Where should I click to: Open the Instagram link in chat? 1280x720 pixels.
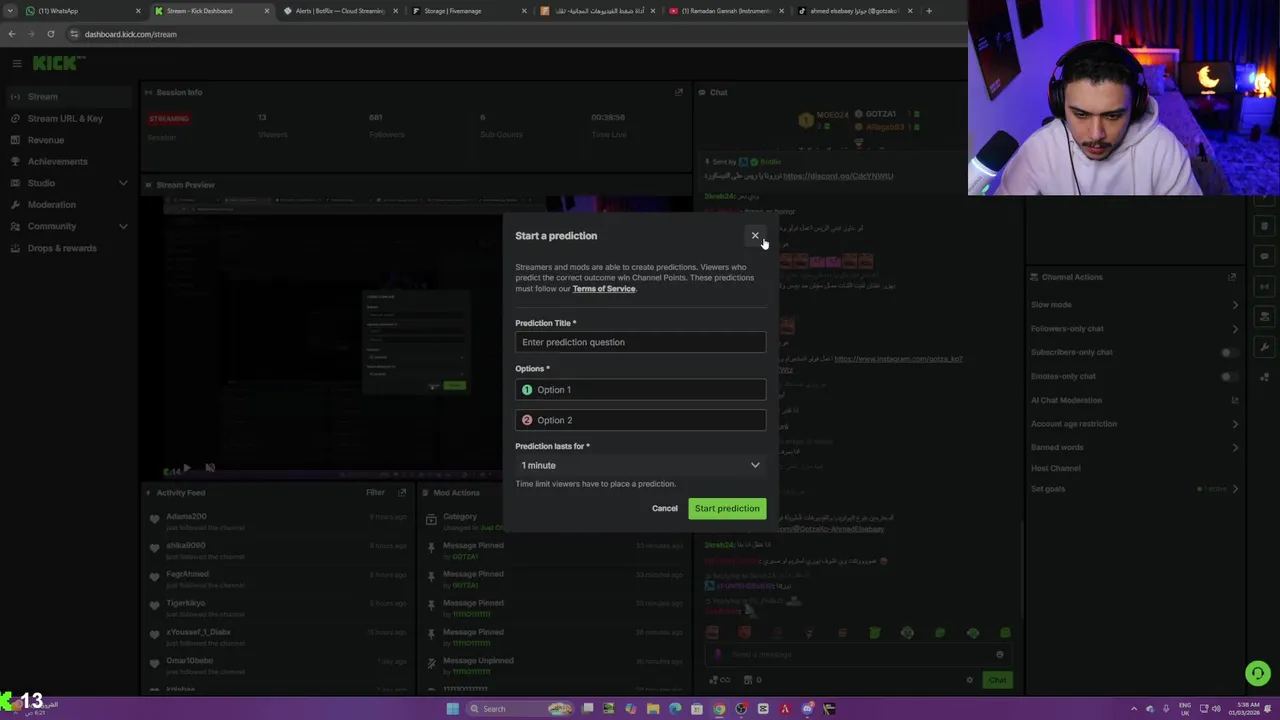[898, 359]
